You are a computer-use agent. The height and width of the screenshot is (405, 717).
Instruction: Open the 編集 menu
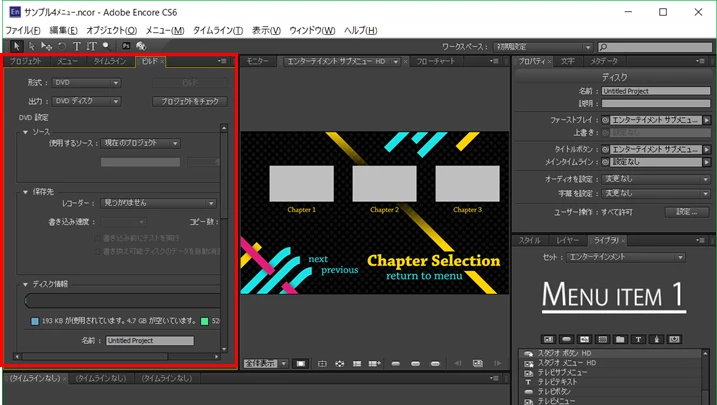(x=64, y=30)
